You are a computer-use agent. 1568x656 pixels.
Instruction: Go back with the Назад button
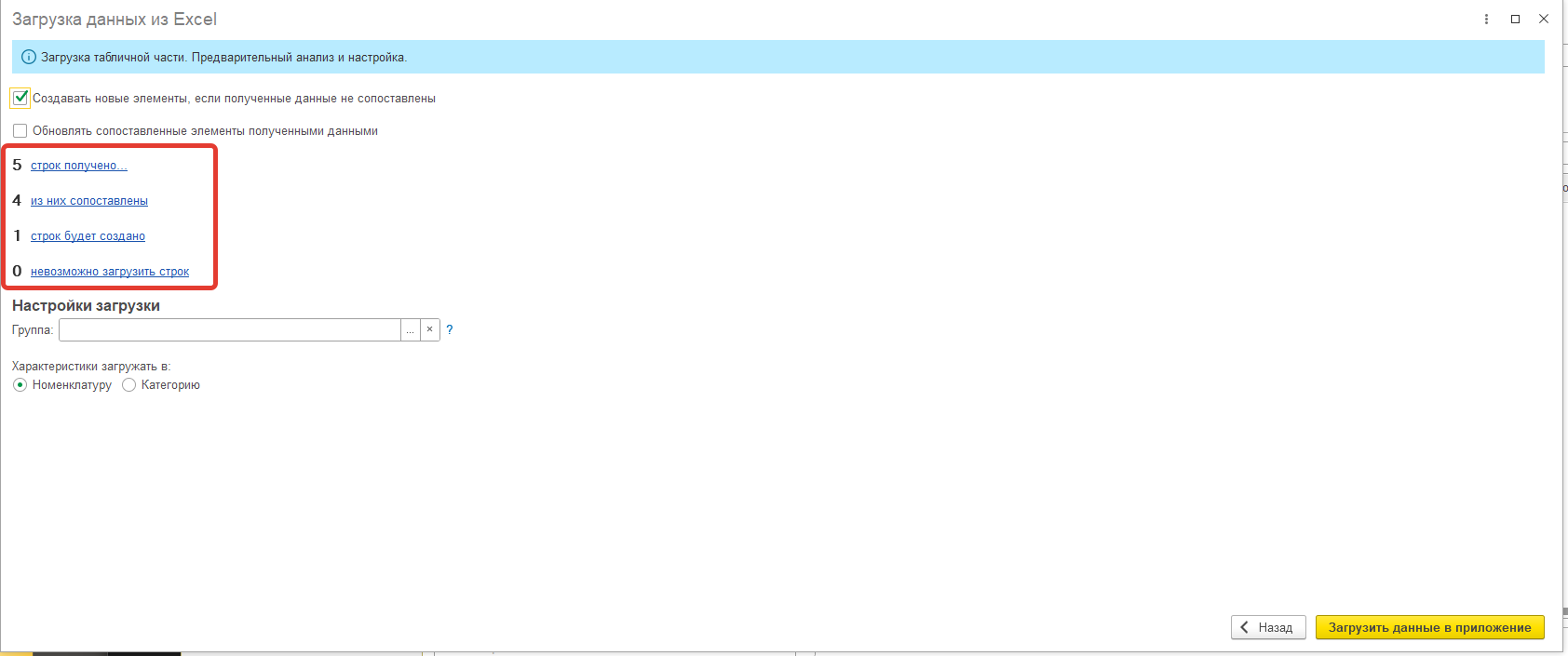tap(1268, 627)
